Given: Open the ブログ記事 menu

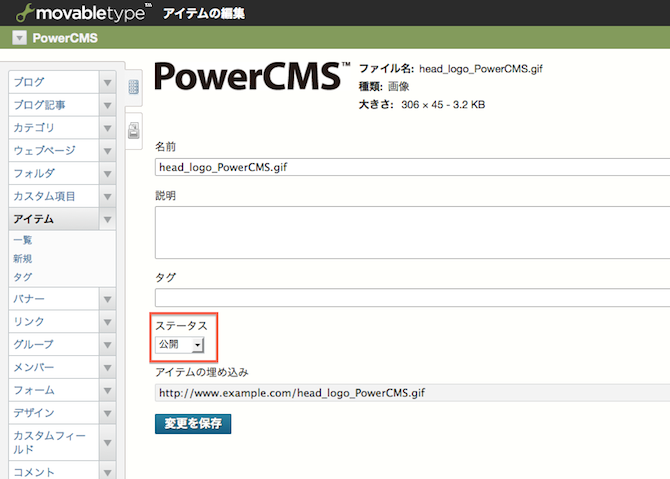Looking at the screenshot, I should (x=54, y=105).
